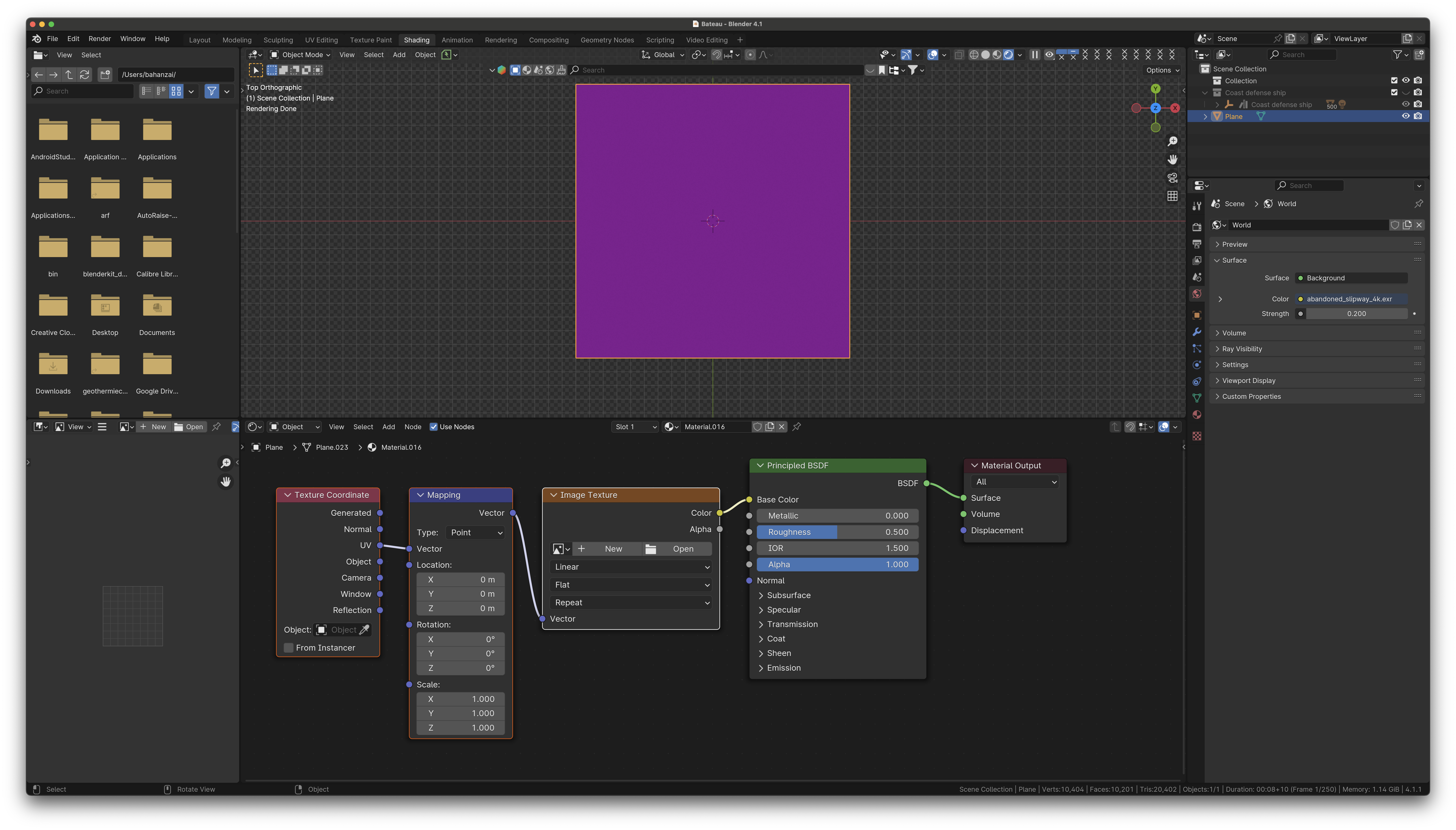The image size is (1456, 830).
Task: Exclude Collection from view layer checkbox
Action: tap(1394, 81)
